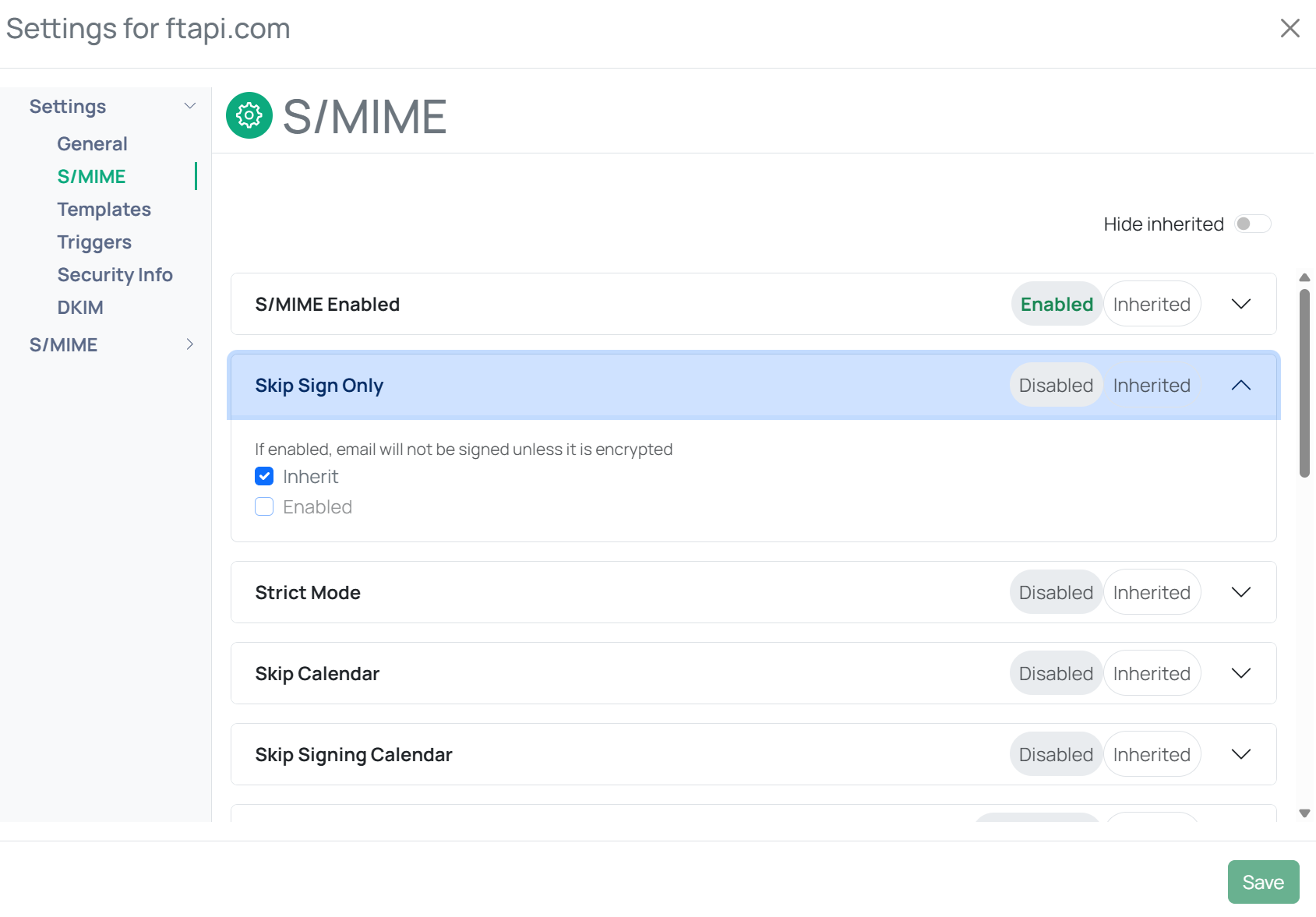Screen dimensions: 1316x917
Task: Click the green S/MIME gear icon
Action: click(249, 116)
